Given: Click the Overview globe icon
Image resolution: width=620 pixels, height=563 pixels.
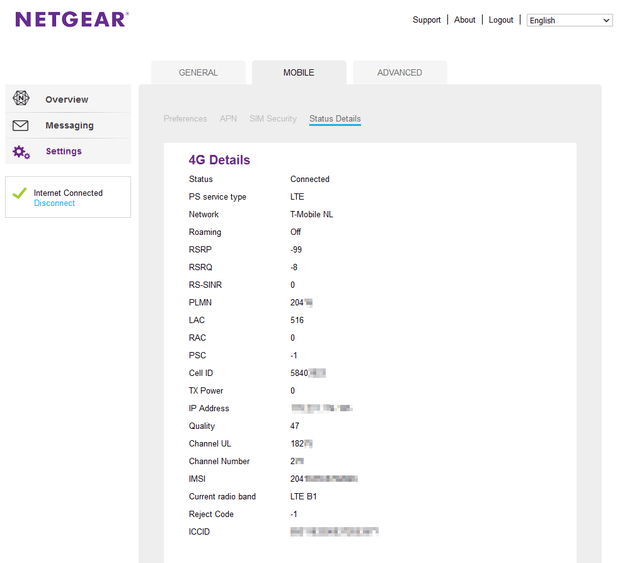Looking at the screenshot, I should [21, 98].
